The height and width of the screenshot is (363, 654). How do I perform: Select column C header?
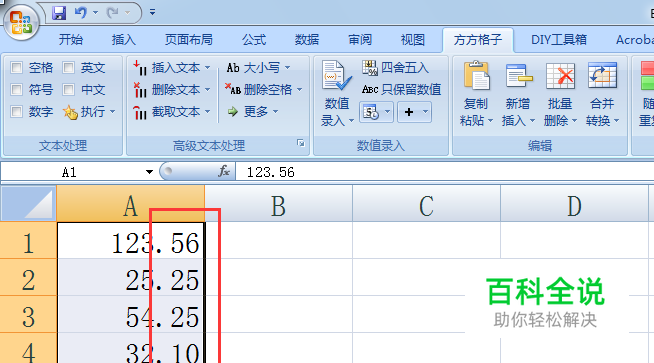[x=426, y=204]
